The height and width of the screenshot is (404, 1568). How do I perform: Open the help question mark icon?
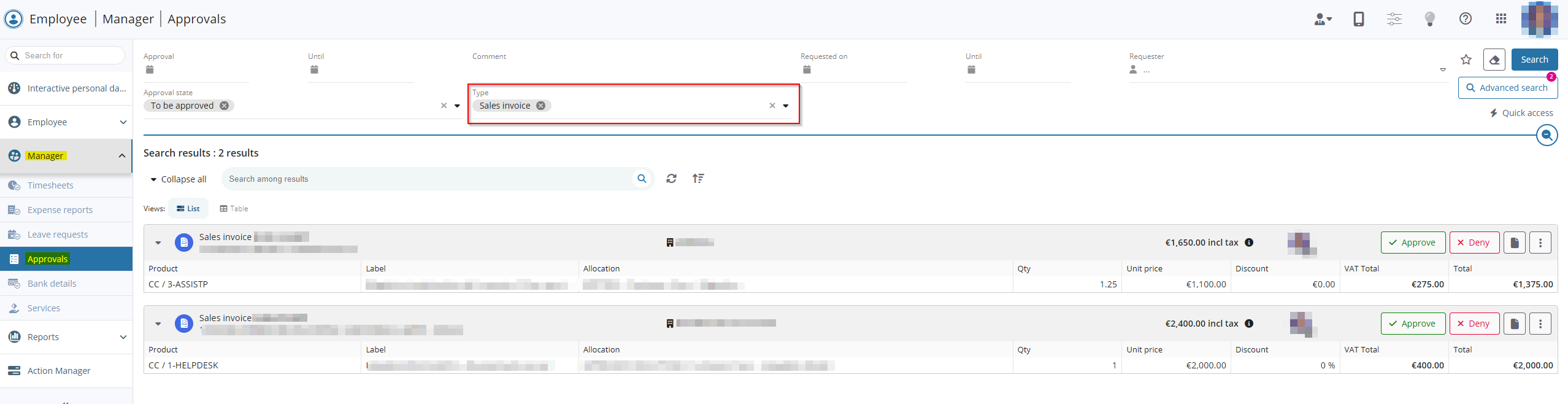(x=1465, y=19)
